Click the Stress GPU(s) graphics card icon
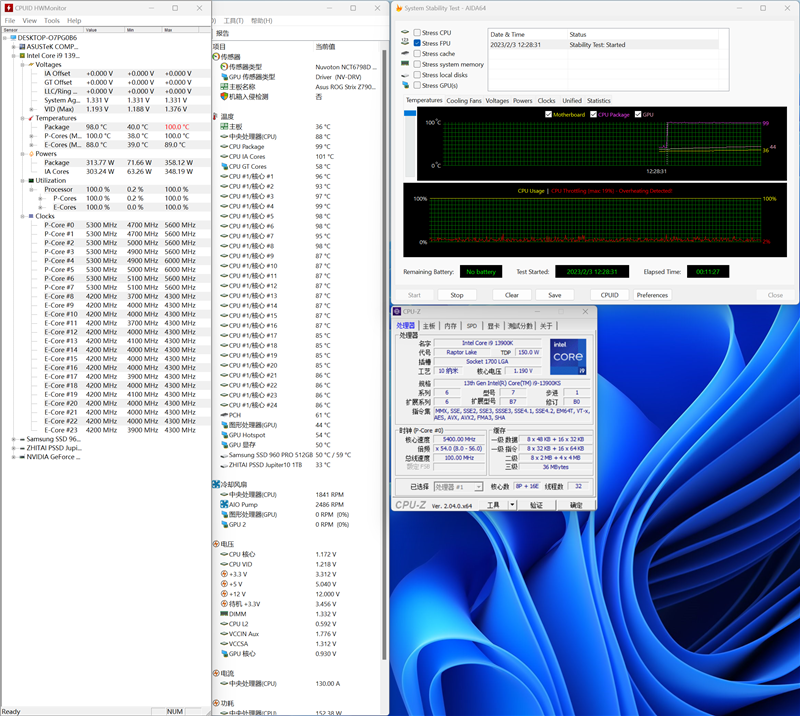Screen dimensions: 800x716 point(405,85)
